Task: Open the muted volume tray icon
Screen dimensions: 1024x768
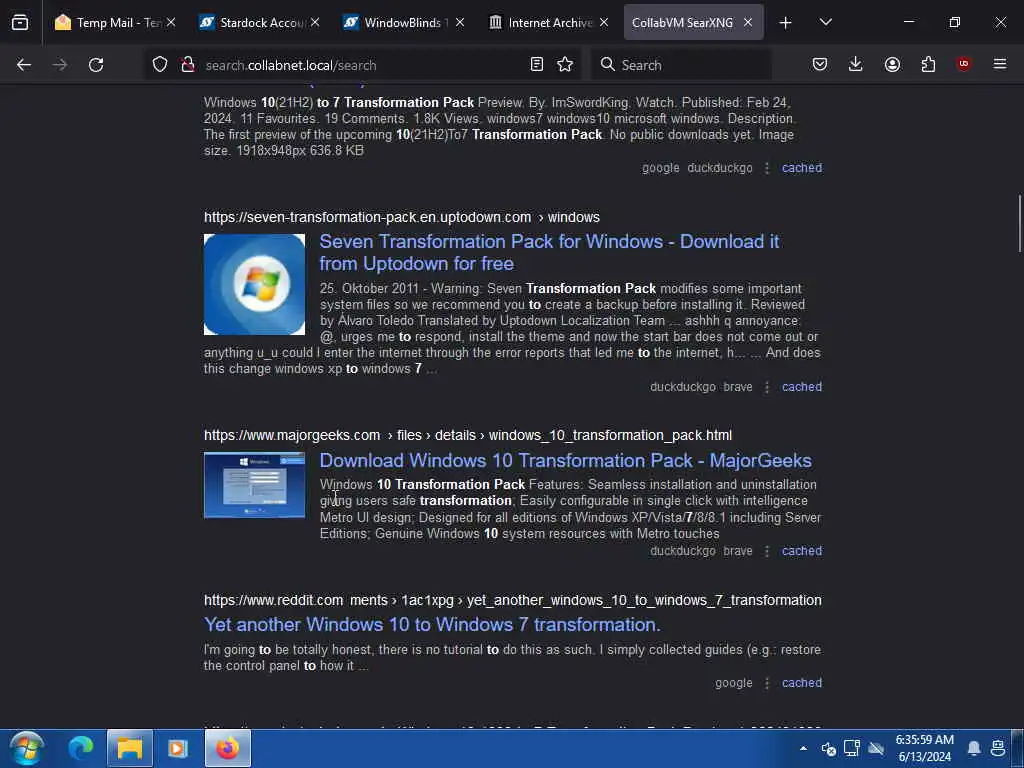Action: [x=828, y=748]
